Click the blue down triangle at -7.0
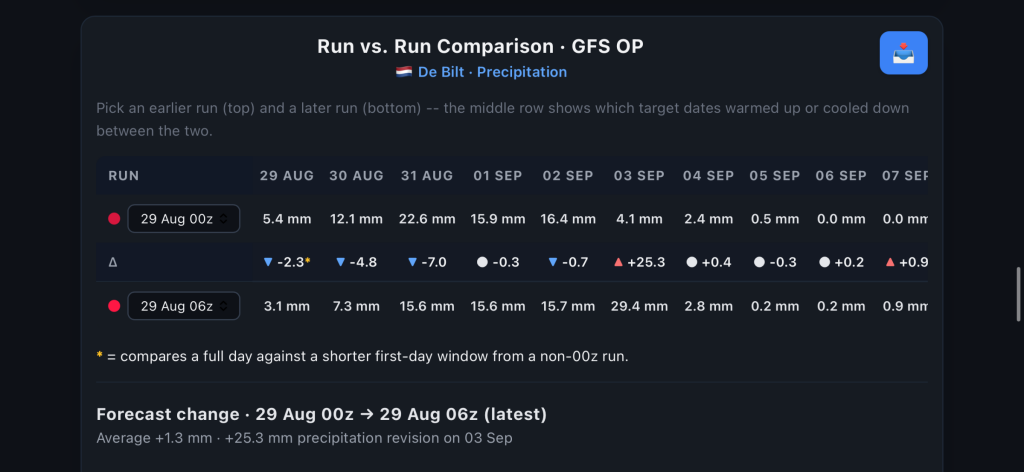This screenshot has height=472, width=1024. click(x=412, y=262)
